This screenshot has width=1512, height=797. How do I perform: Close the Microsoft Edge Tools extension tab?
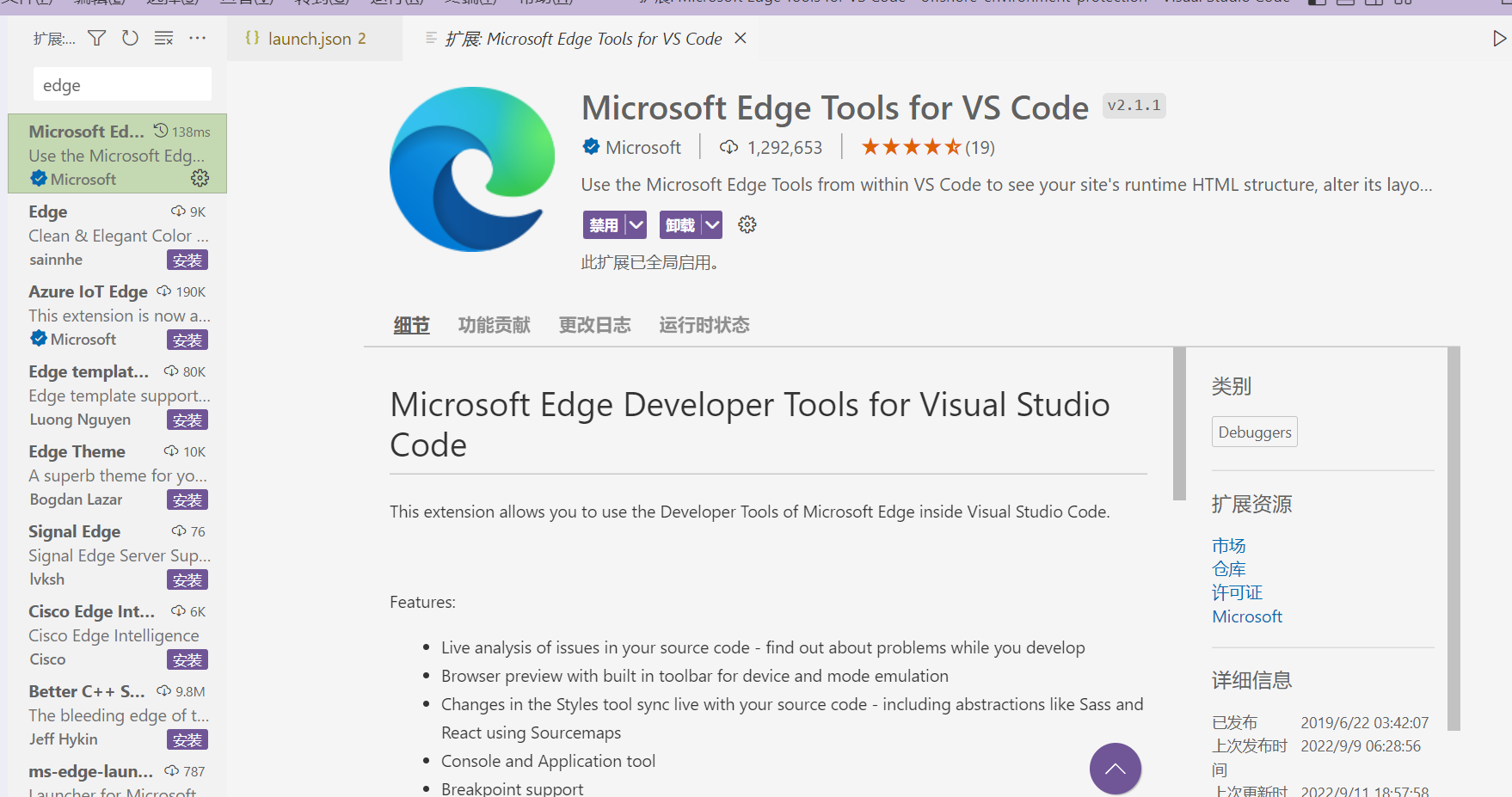coord(741,39)
